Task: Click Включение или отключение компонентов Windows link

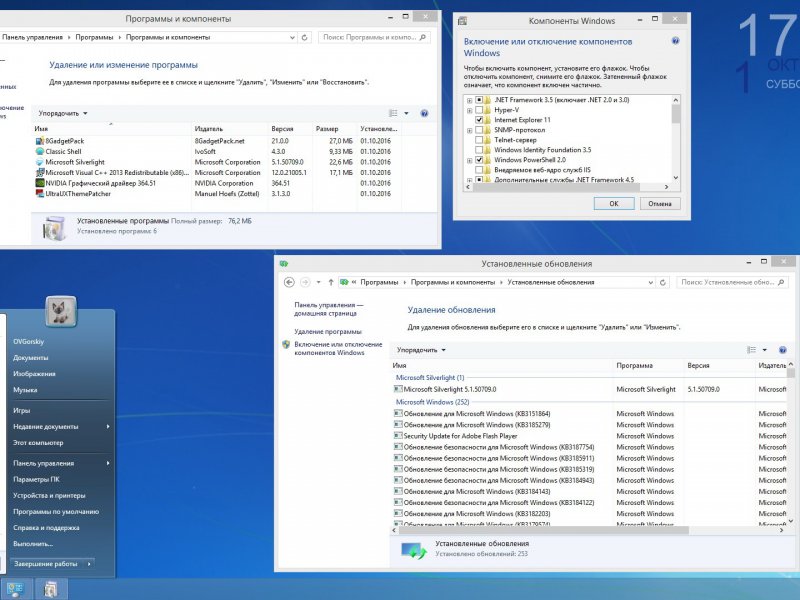Action: pyautogui.click(x=338, y=348)
